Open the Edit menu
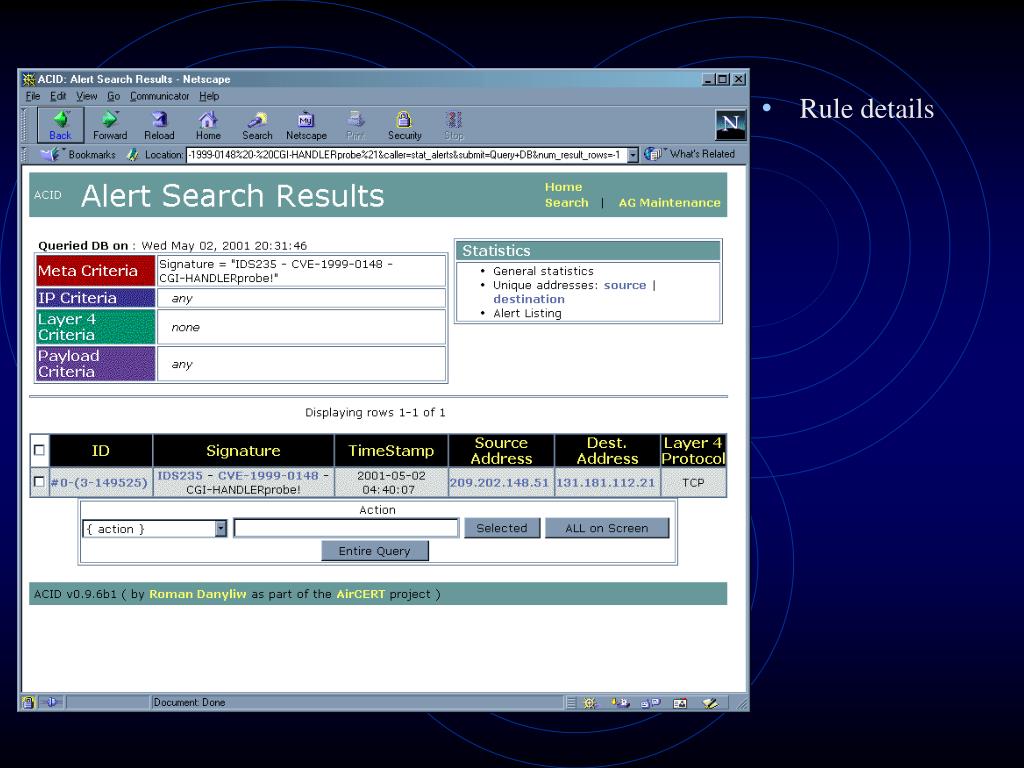Screen dimensions: 1024x768 58,97
